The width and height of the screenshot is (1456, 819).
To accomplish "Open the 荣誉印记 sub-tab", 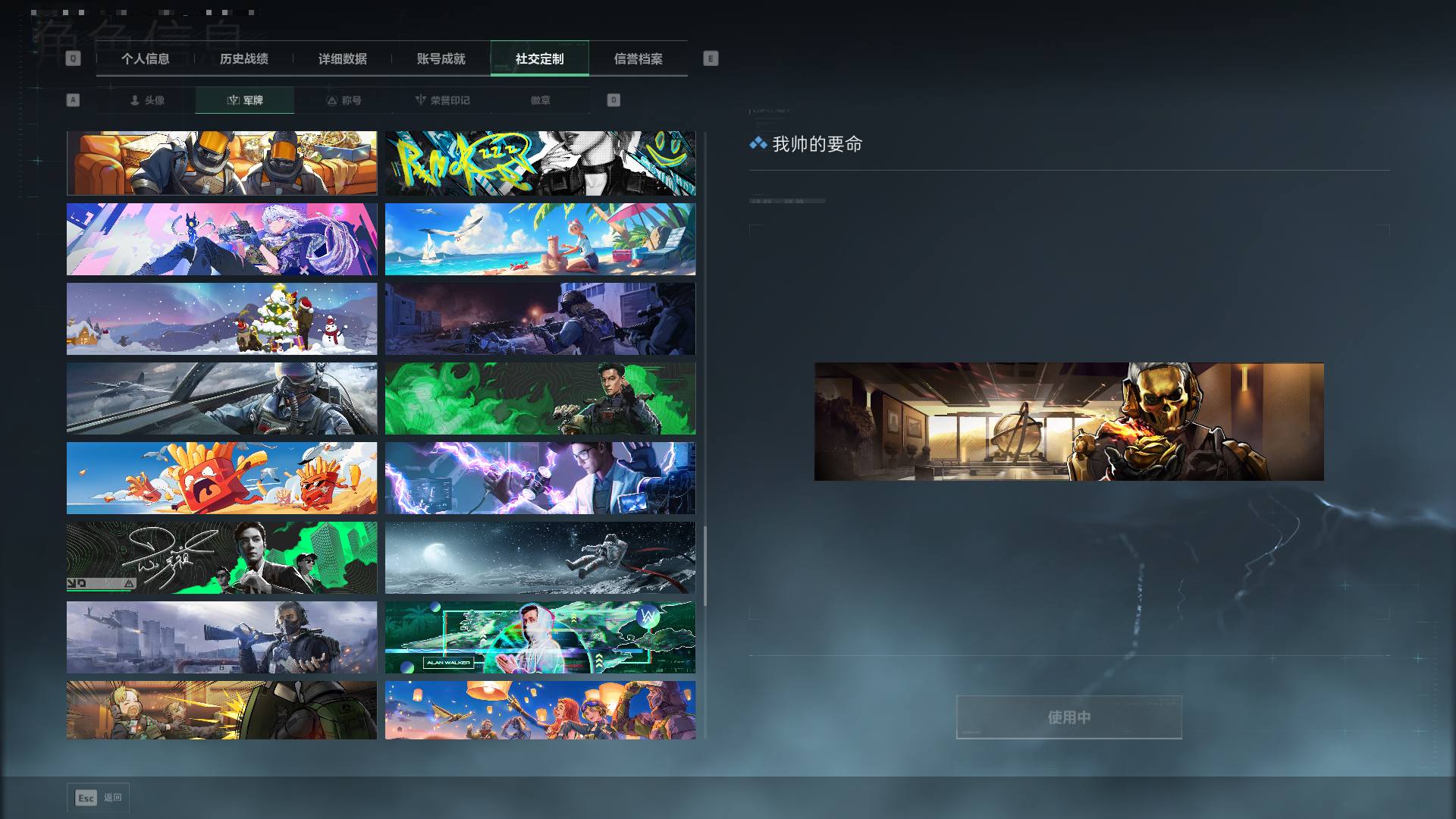I will [x=442, y=100].
